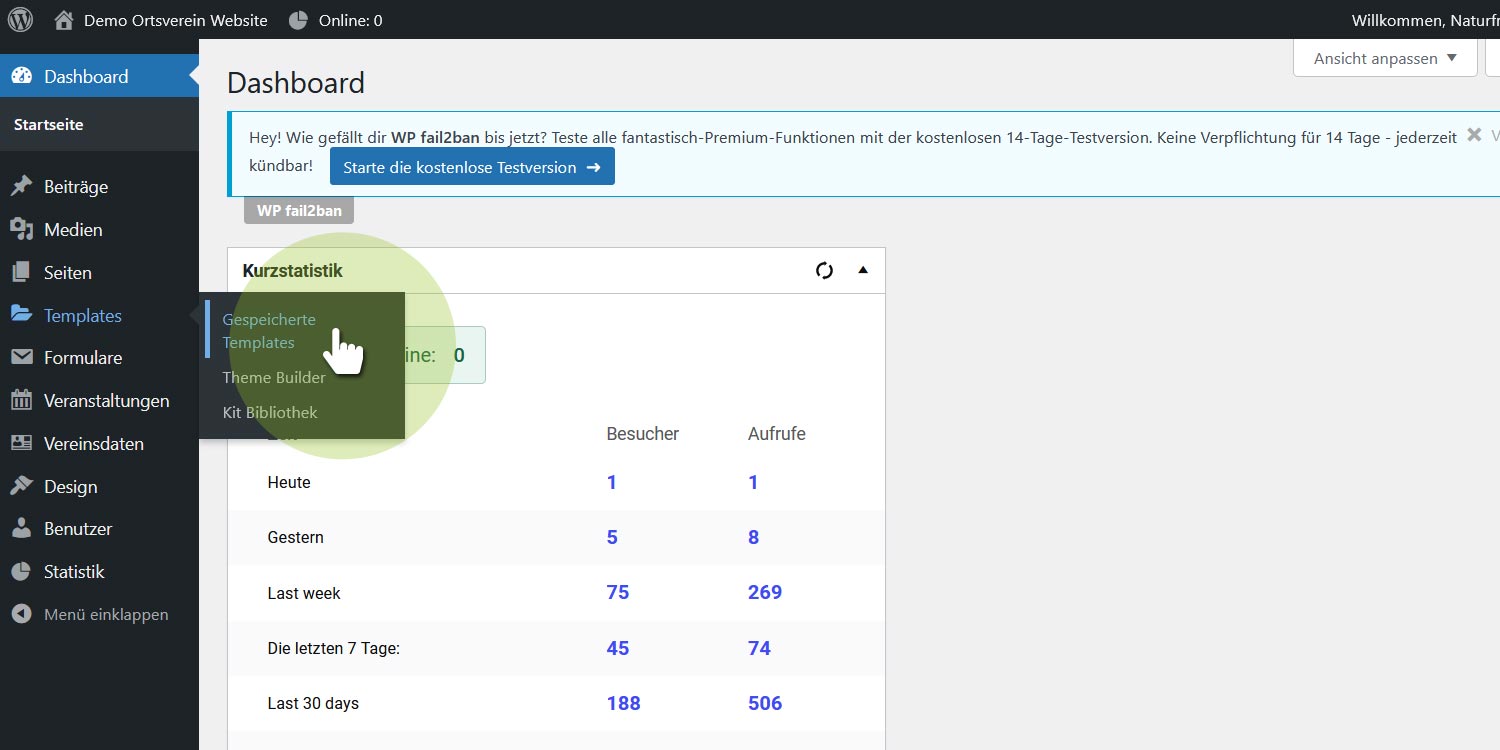Click the WordPress logo icon
This screenshot has width=1500, height=750.
(x=20, y=20)
